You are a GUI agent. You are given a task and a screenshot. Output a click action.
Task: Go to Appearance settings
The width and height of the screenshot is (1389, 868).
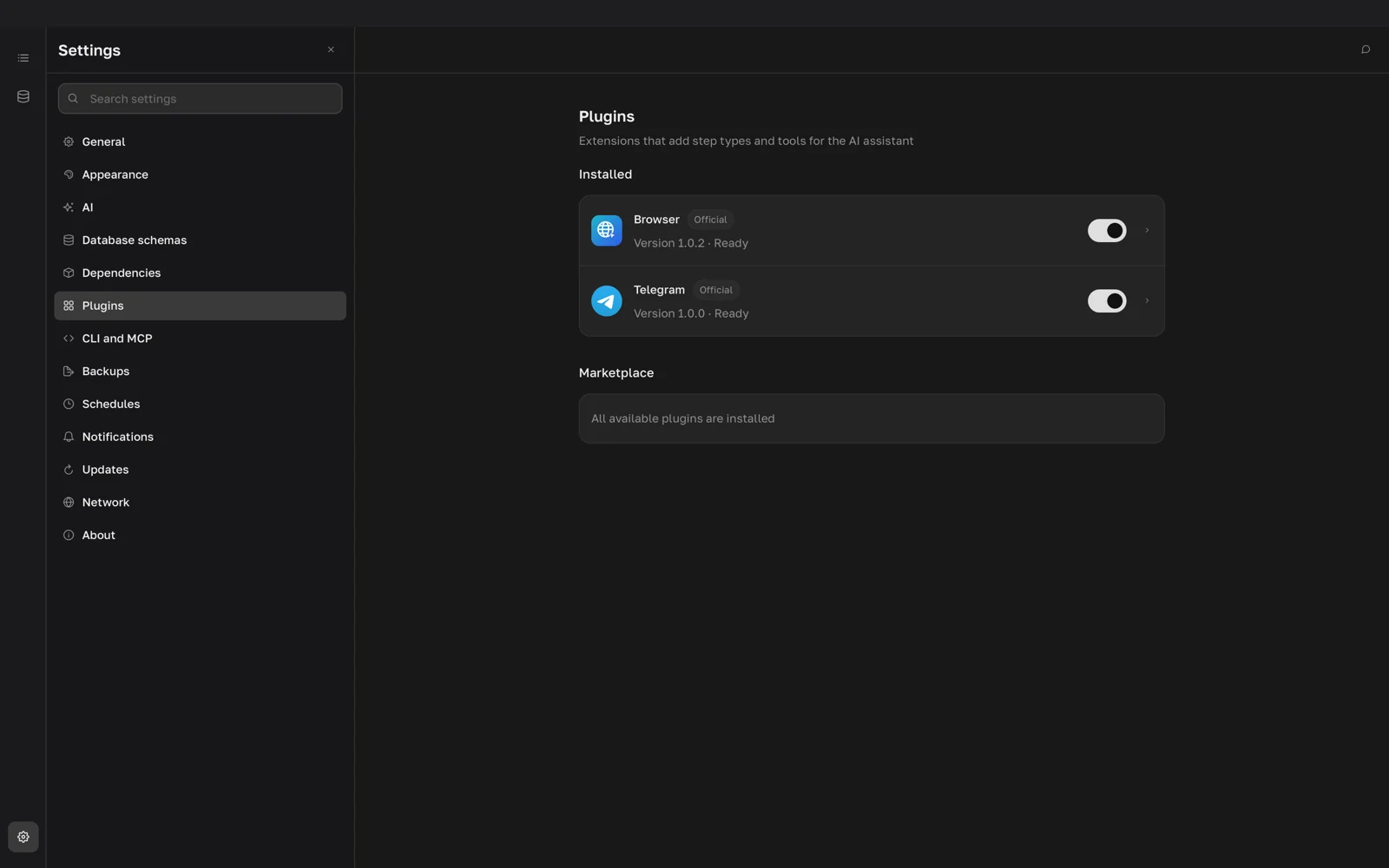click(201, 174)
